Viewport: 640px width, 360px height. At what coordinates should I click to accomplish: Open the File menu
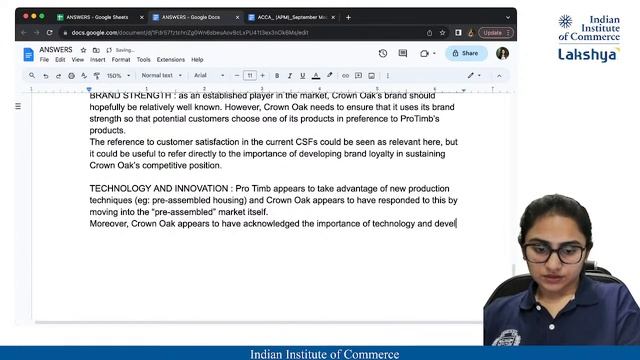coord(44,60)
